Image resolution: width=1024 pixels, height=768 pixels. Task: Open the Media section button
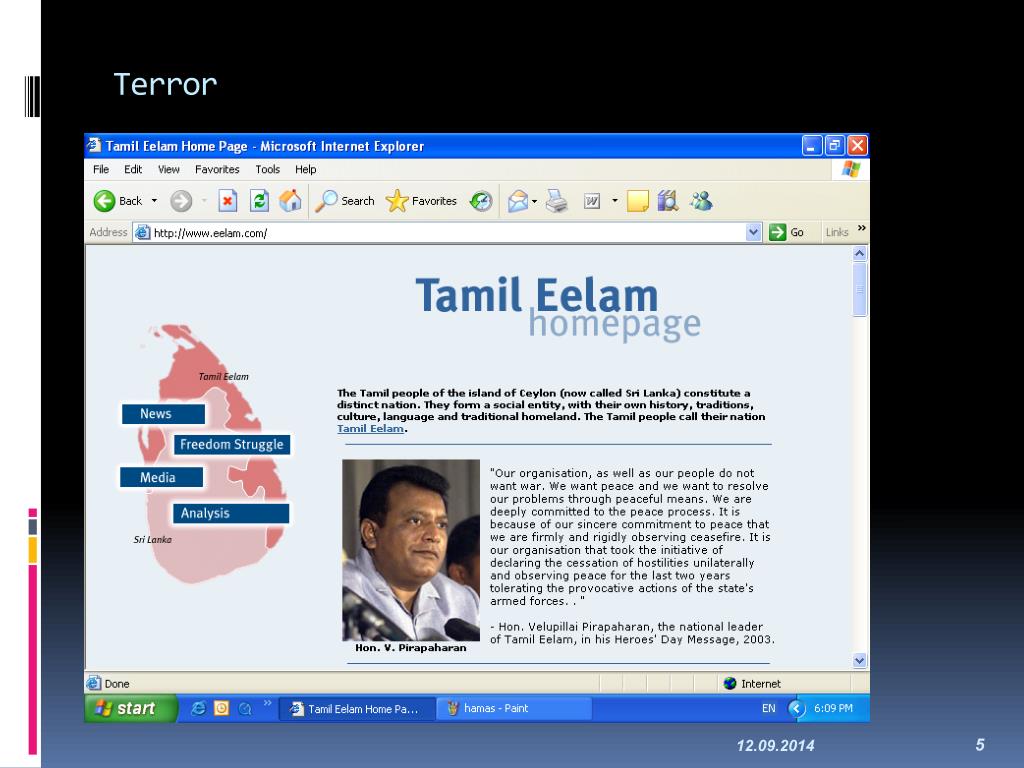[x=161, y=477]
